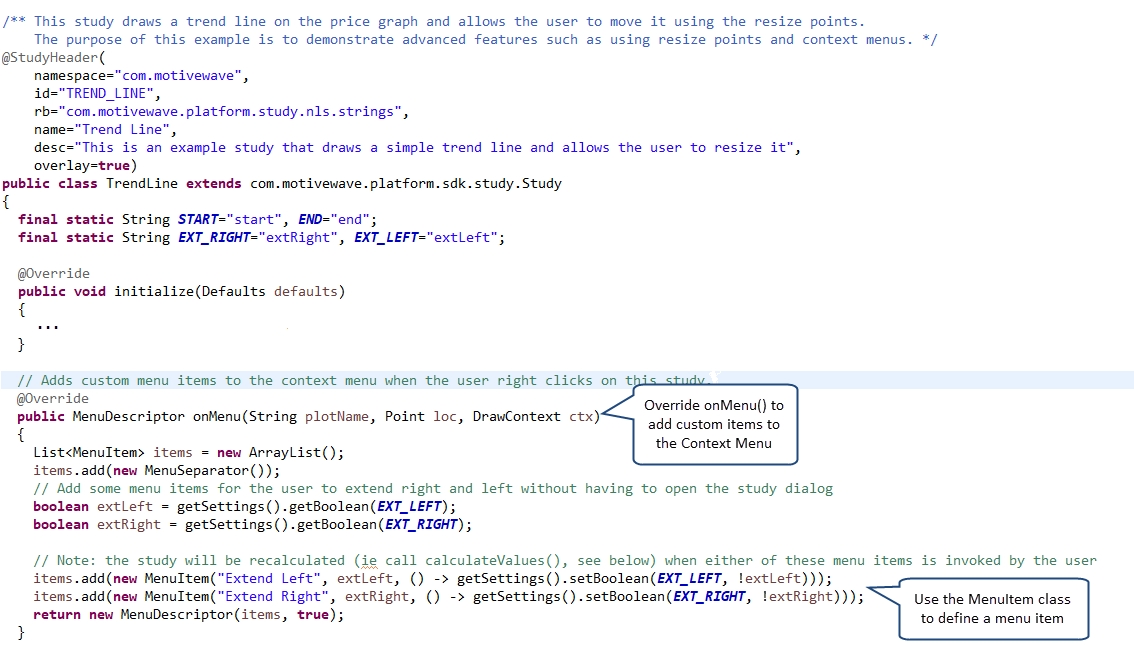1134x646 pixels.
Task: Click @Override above the initialize method
Action: [x=54, y=273]
